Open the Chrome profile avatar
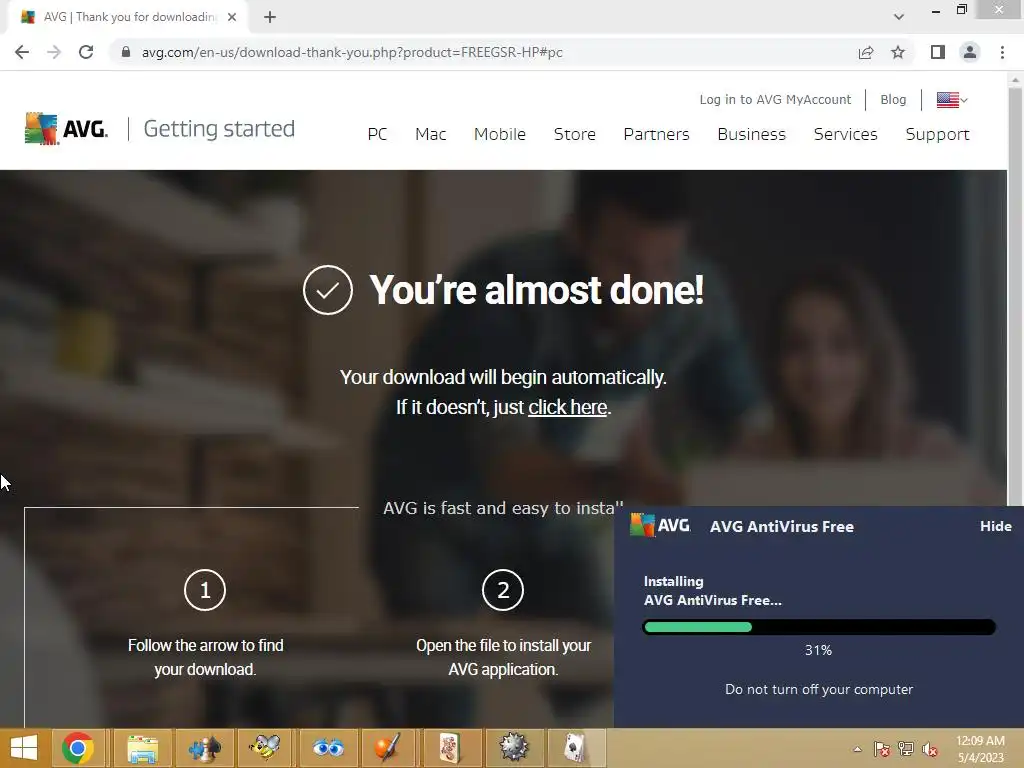Screen dimensions: 1024x768 pos(970,52)
